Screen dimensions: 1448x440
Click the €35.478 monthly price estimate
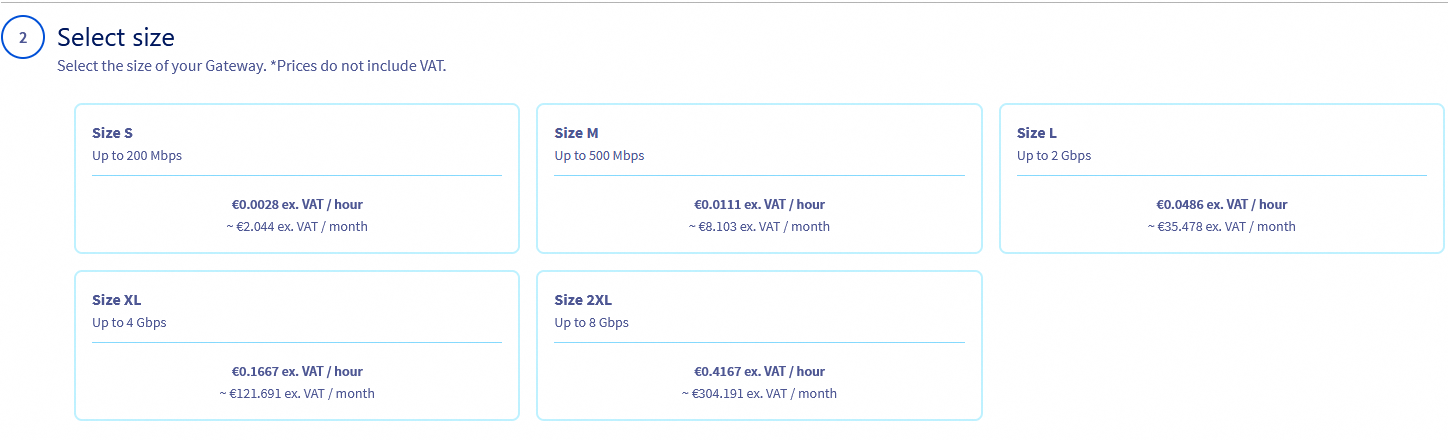click(1221, 227)
